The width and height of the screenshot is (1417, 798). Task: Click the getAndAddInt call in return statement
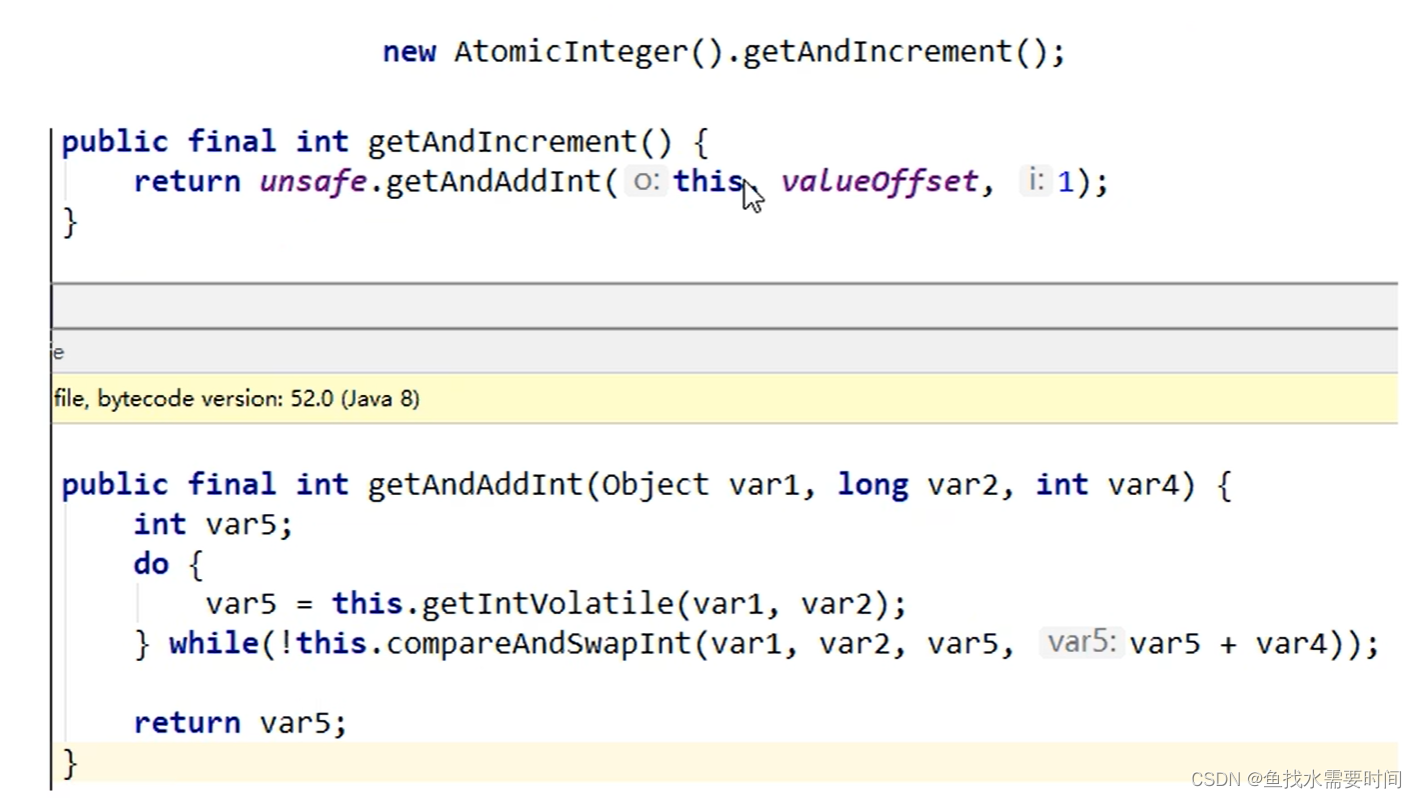pos(495,183)
